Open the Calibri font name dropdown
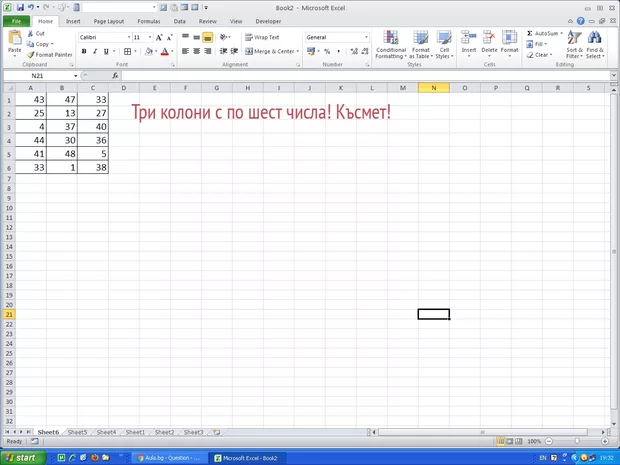Screen dimensions: 620x465 [129, 37]
